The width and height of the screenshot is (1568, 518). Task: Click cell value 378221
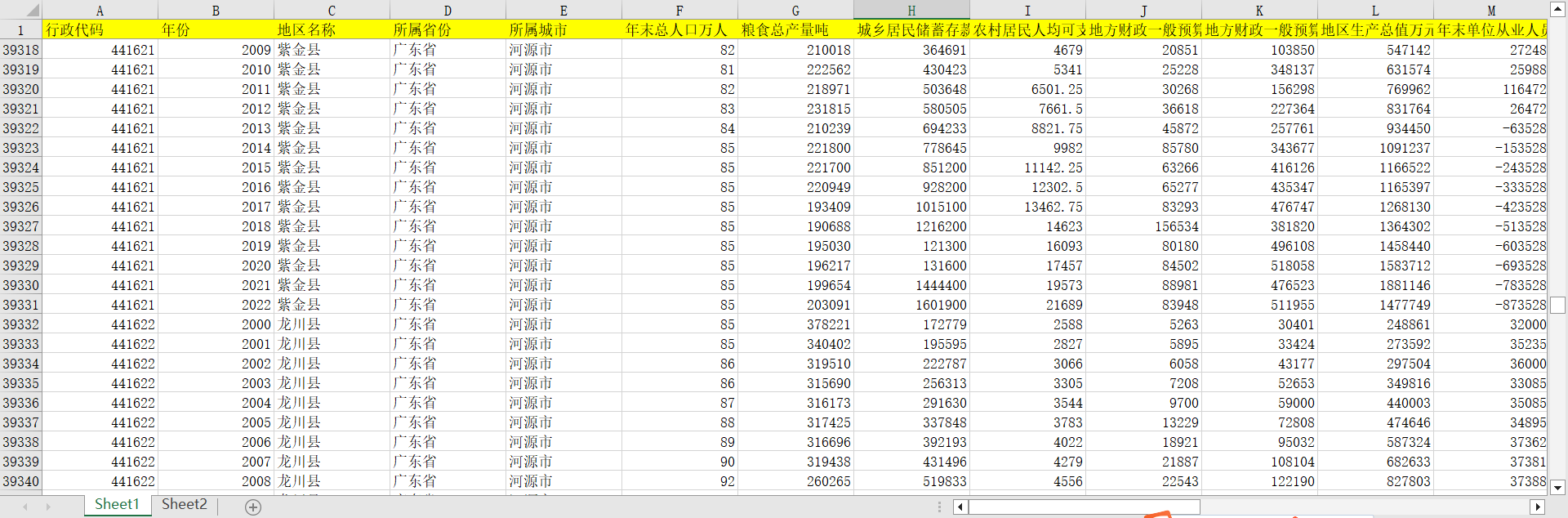pos(795,324)
